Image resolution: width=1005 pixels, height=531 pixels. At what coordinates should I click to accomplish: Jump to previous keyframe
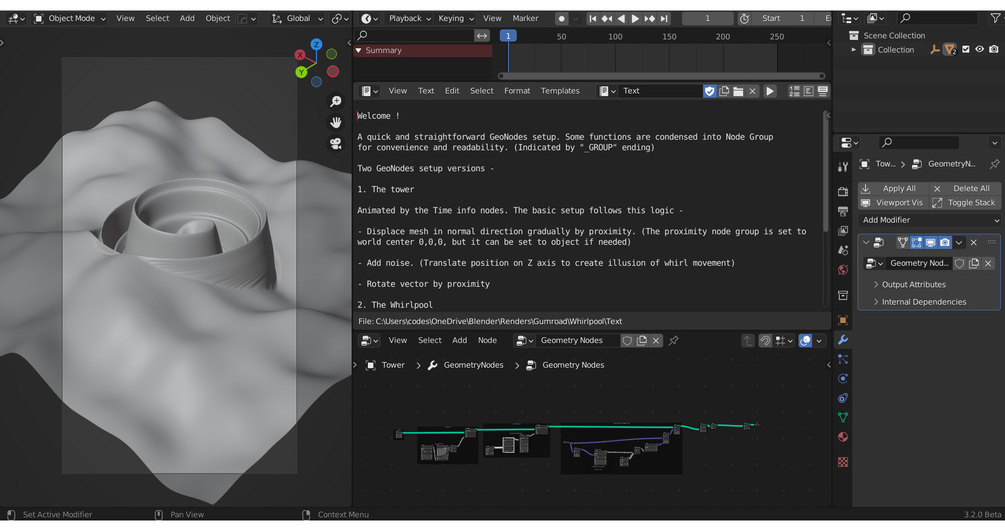click(x=606, y=19)
